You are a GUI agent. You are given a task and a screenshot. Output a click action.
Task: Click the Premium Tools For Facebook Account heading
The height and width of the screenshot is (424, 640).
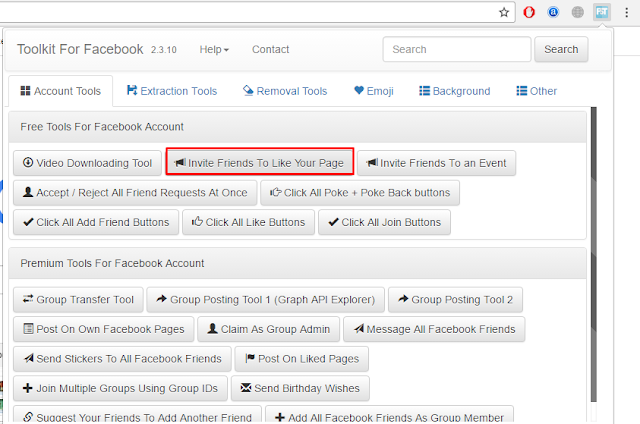pos(112,263)
